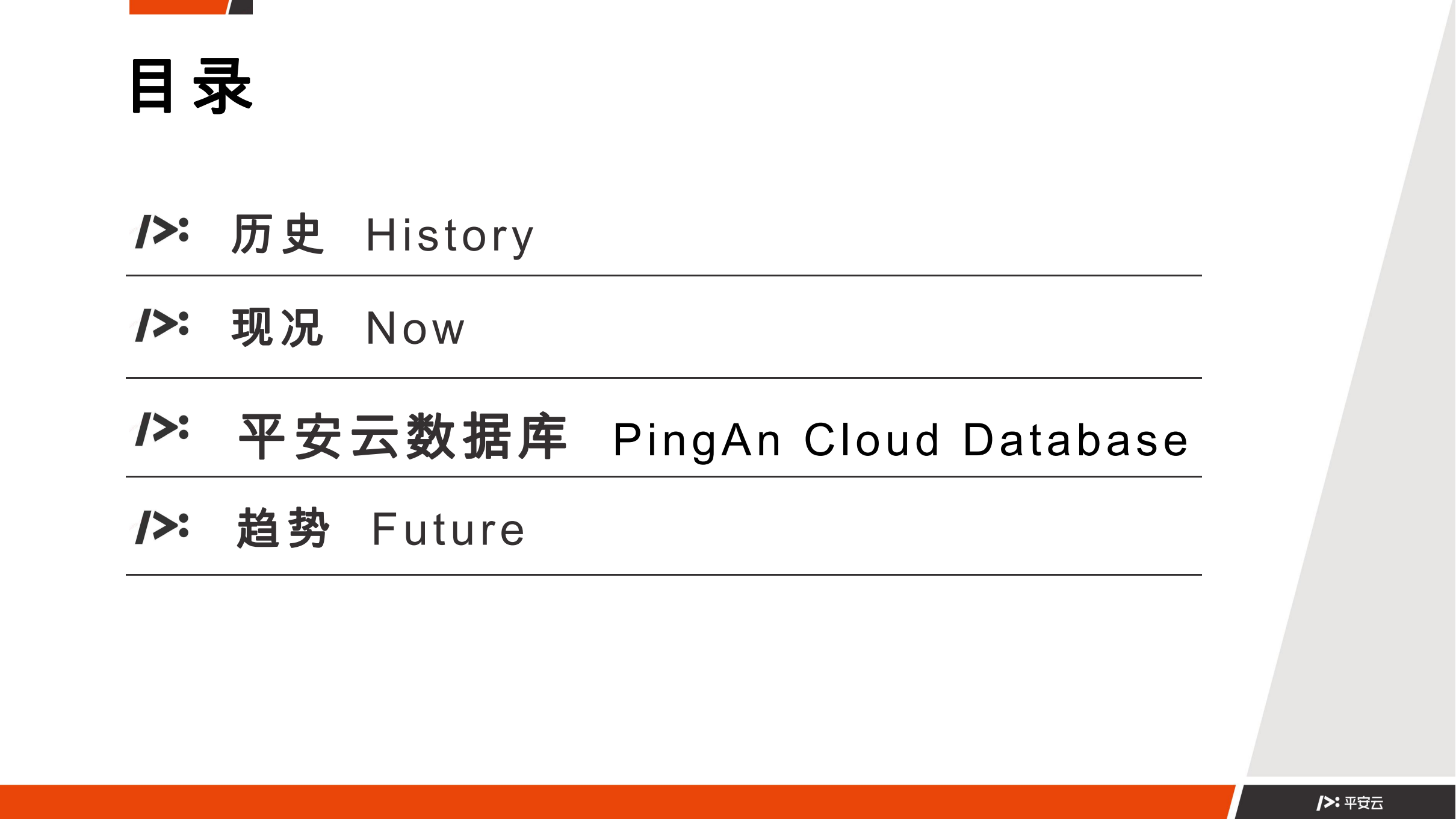
Task: Select the Now agenda item
Action: click(415, 329)
